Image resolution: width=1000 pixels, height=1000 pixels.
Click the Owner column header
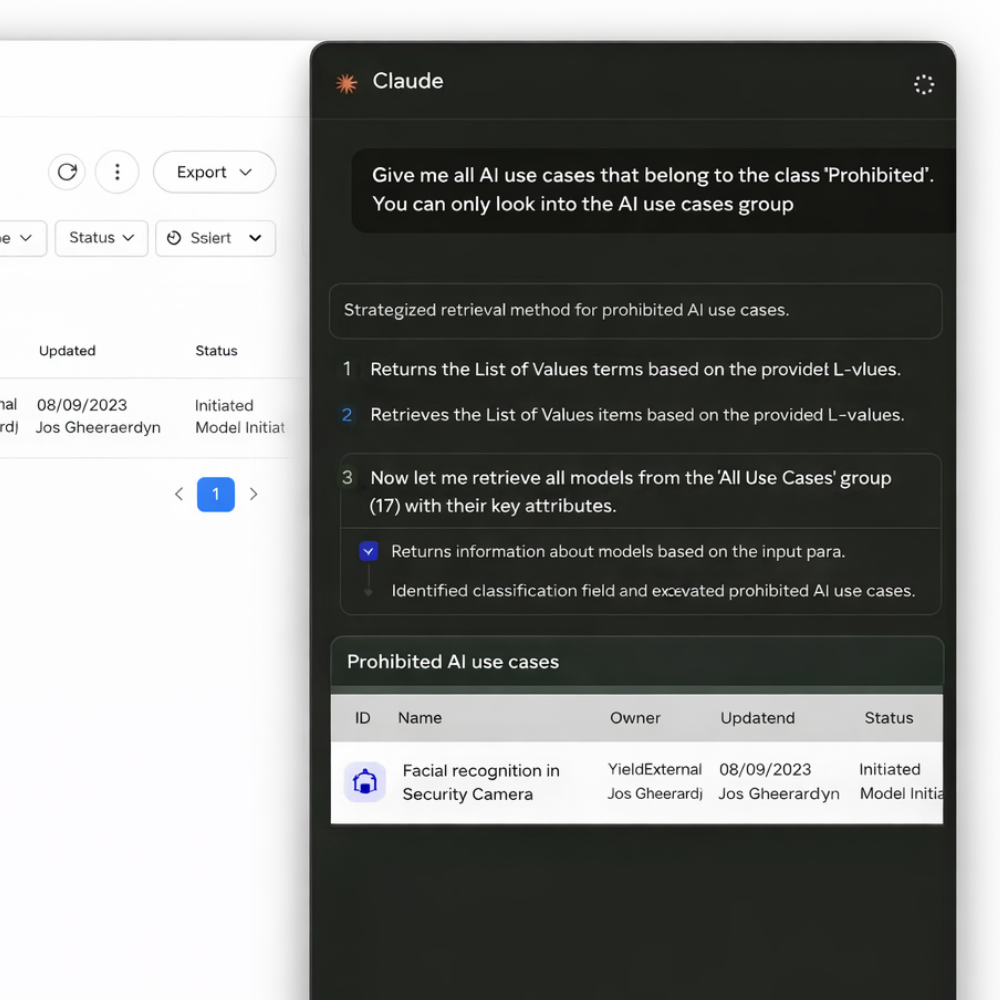[635, 717]
